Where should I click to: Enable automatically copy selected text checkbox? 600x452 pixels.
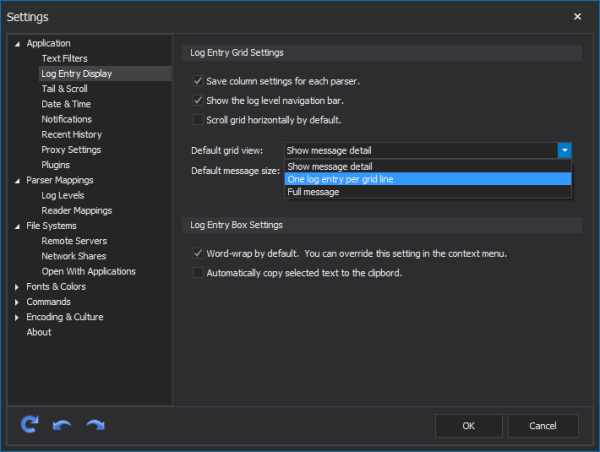click(198, 273)
